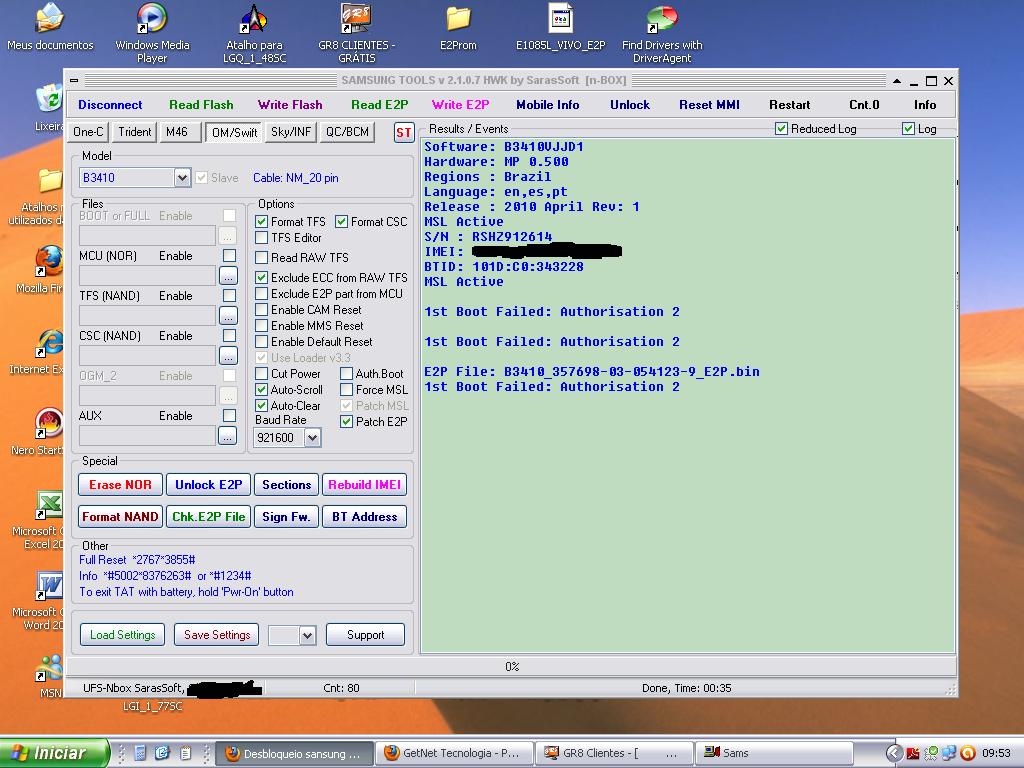
Task: Open settings profile dropdown near Save Settings
Action: (x=308, y=635)
